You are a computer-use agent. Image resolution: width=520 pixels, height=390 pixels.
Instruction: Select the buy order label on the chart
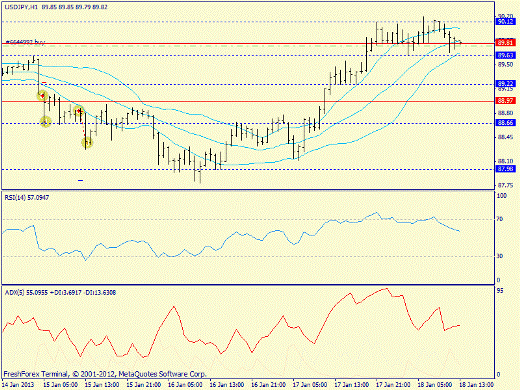tap(25, 42)
